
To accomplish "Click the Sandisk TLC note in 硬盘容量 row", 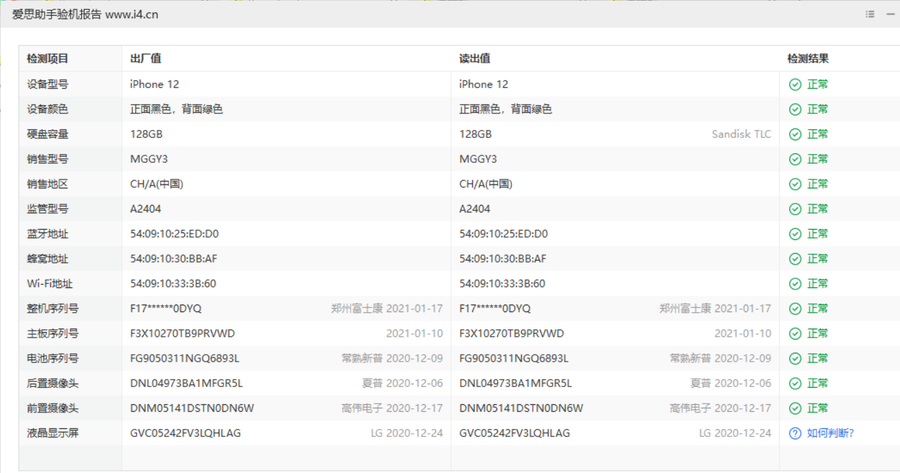I will pos(741,134).
